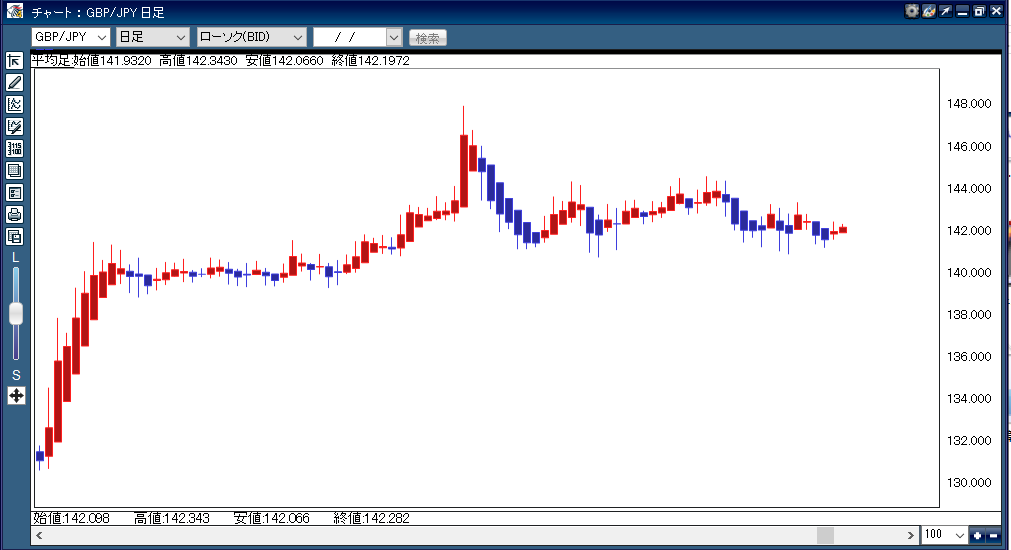Close the chart window
1011x550 pixels.
[996, 11]
